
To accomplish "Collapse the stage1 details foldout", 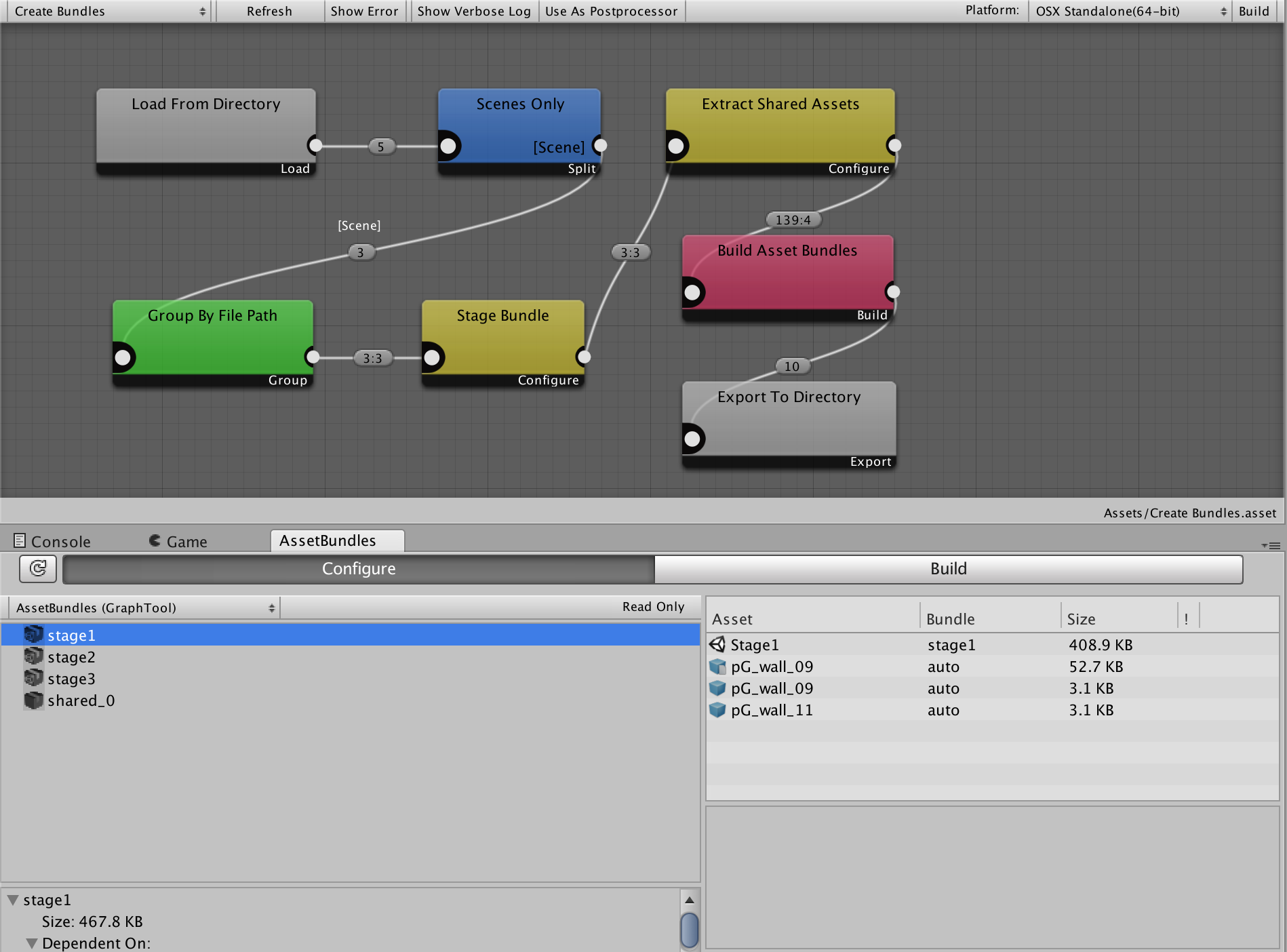I will point(13,900).
